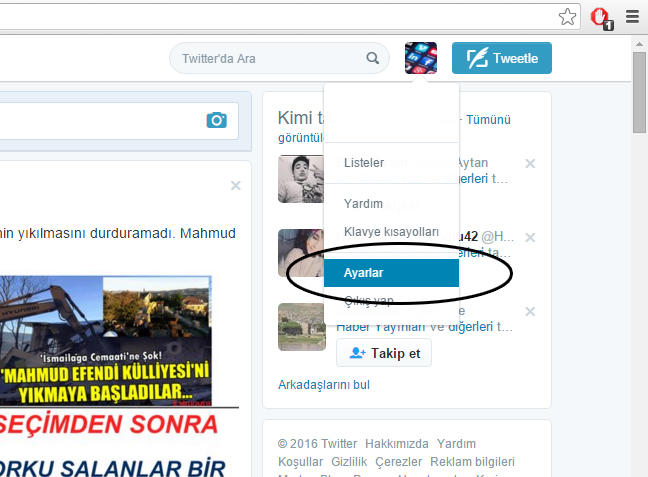648x477 pixels.
Task: Open the first suggested user's avatar photo
Action: click(301, 179)
